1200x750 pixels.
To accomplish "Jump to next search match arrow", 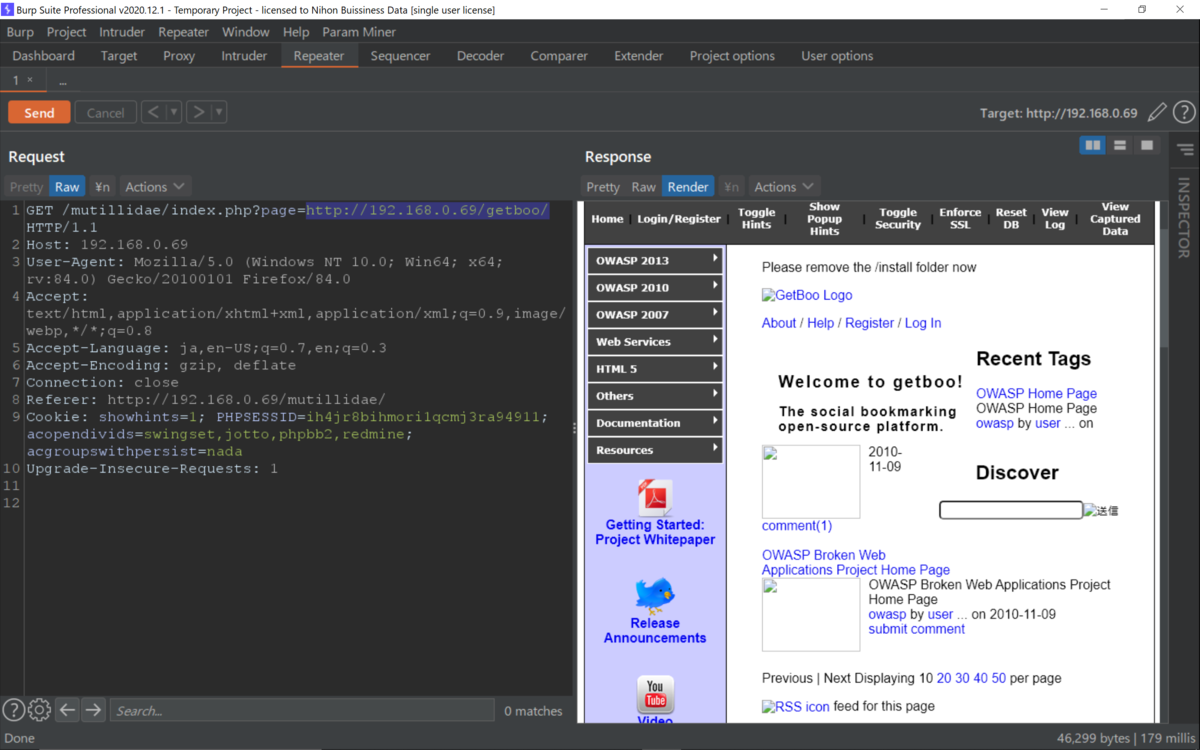I will [x=93, y=710].
